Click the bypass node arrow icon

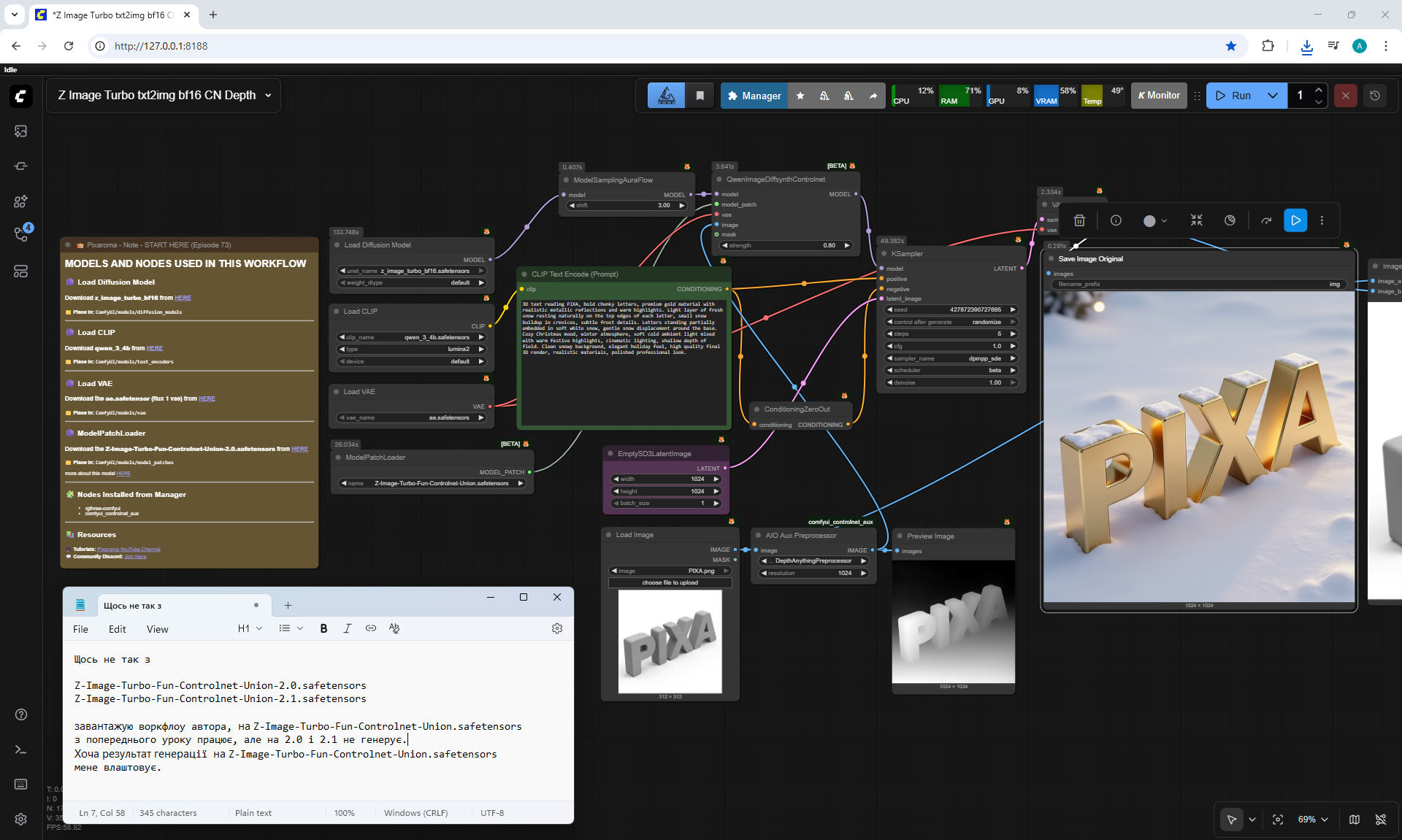[1266, 220]
